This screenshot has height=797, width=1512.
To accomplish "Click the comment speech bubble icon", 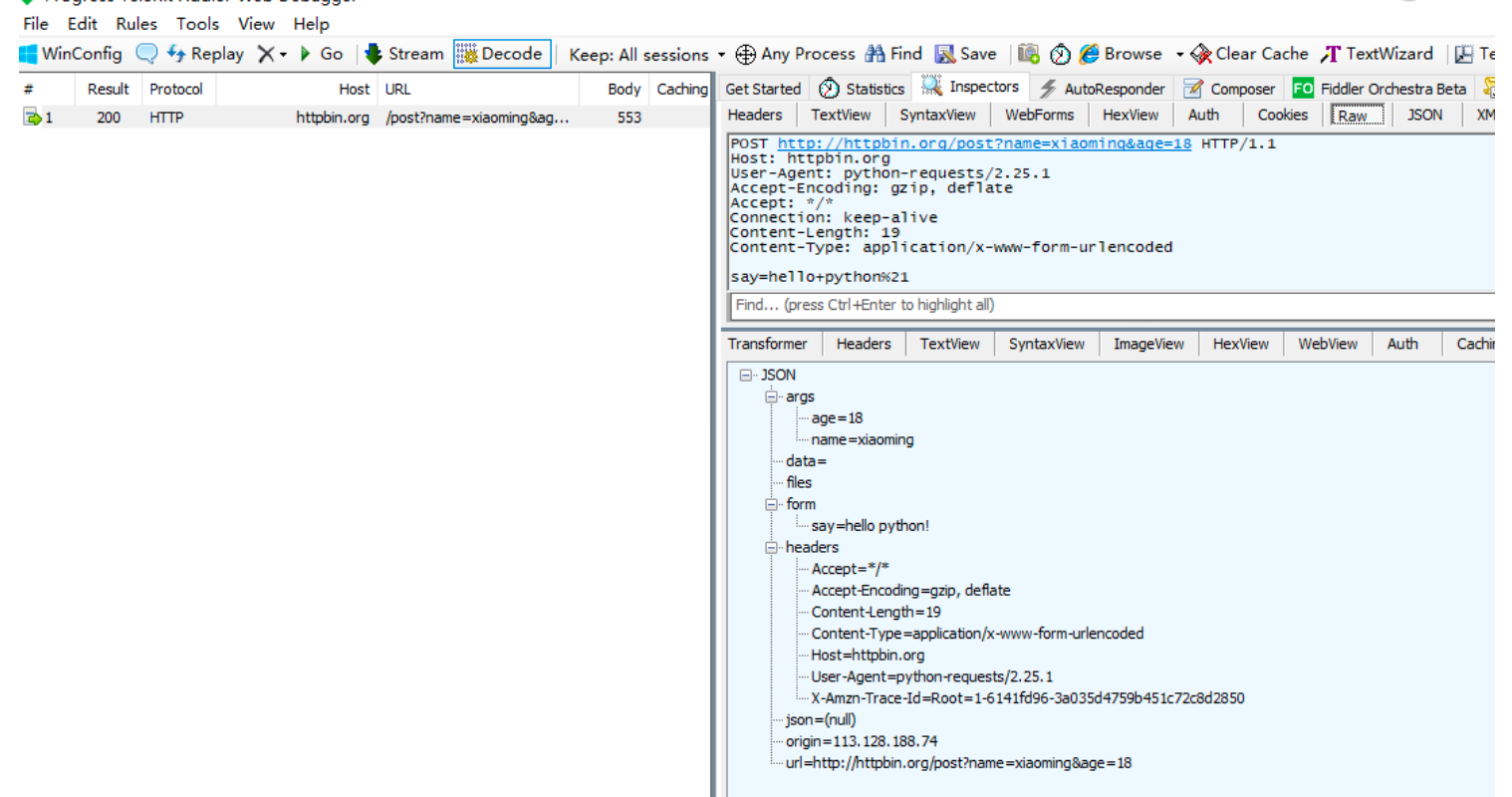I will [x=146, y=54].
